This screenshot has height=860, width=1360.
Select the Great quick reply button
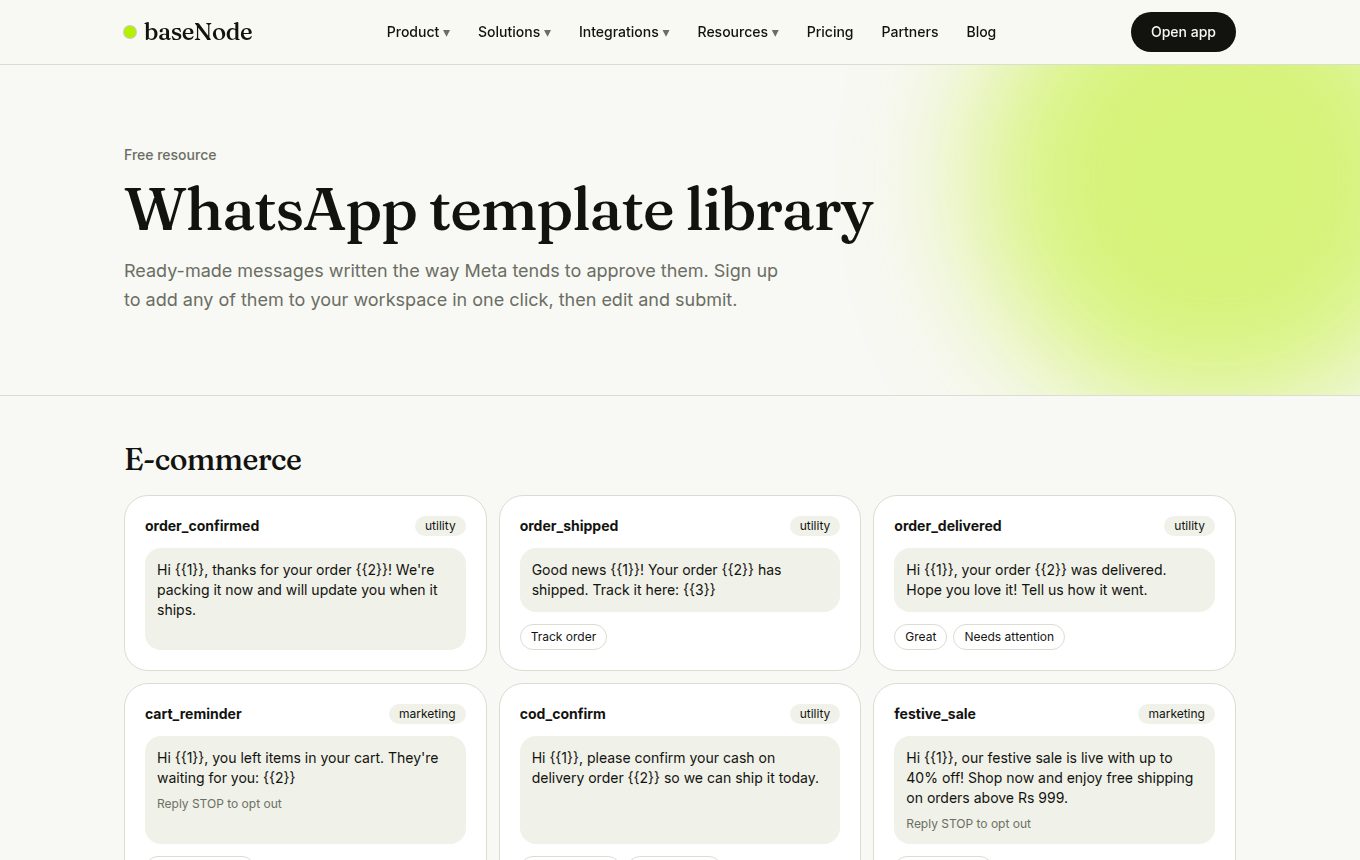pyautogui.click(x=920, y=637)
